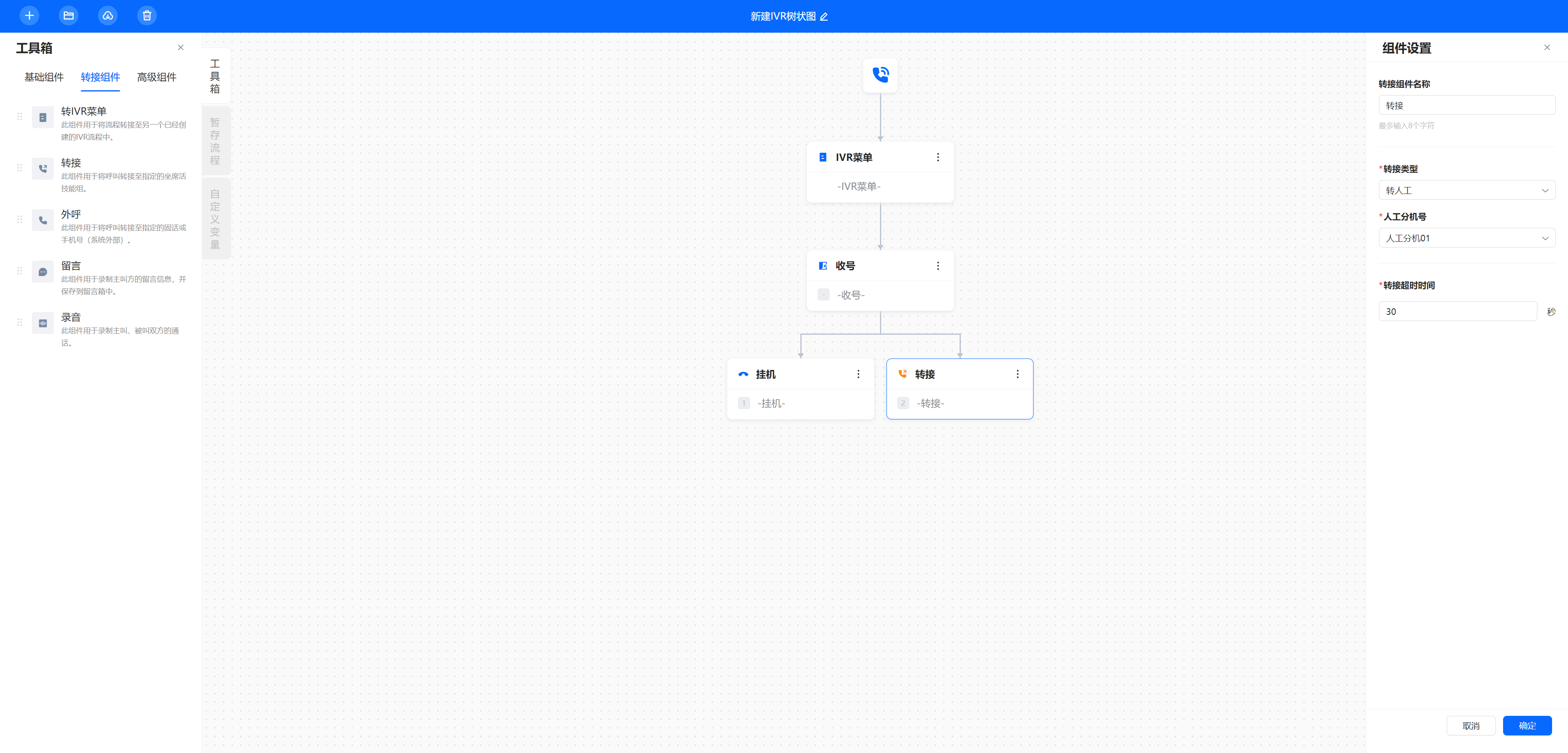Close the 组件设置 panel
Image resolution: width=1568 pixels, height=753 pixels.
point(1547,47)
